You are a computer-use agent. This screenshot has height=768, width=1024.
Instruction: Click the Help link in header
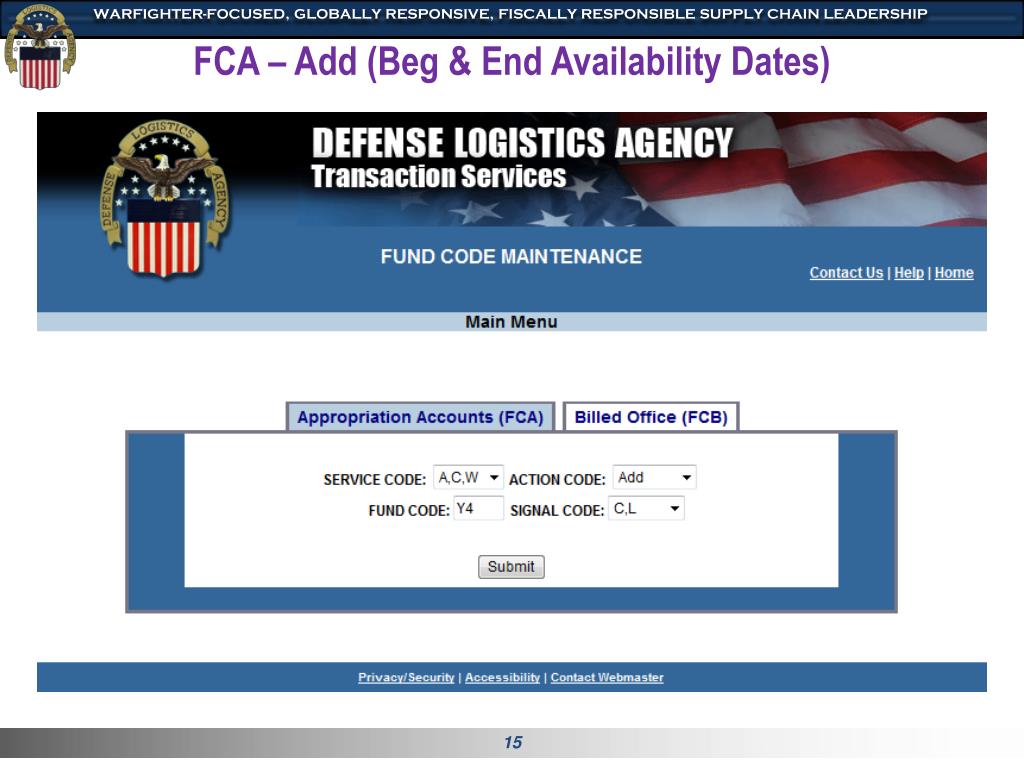pos(909,273)
